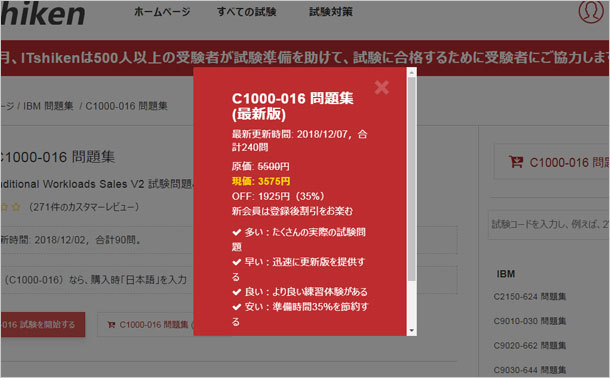Close the red C1000-016 promotion popup
610x378 pixels.
pos(382,88)
